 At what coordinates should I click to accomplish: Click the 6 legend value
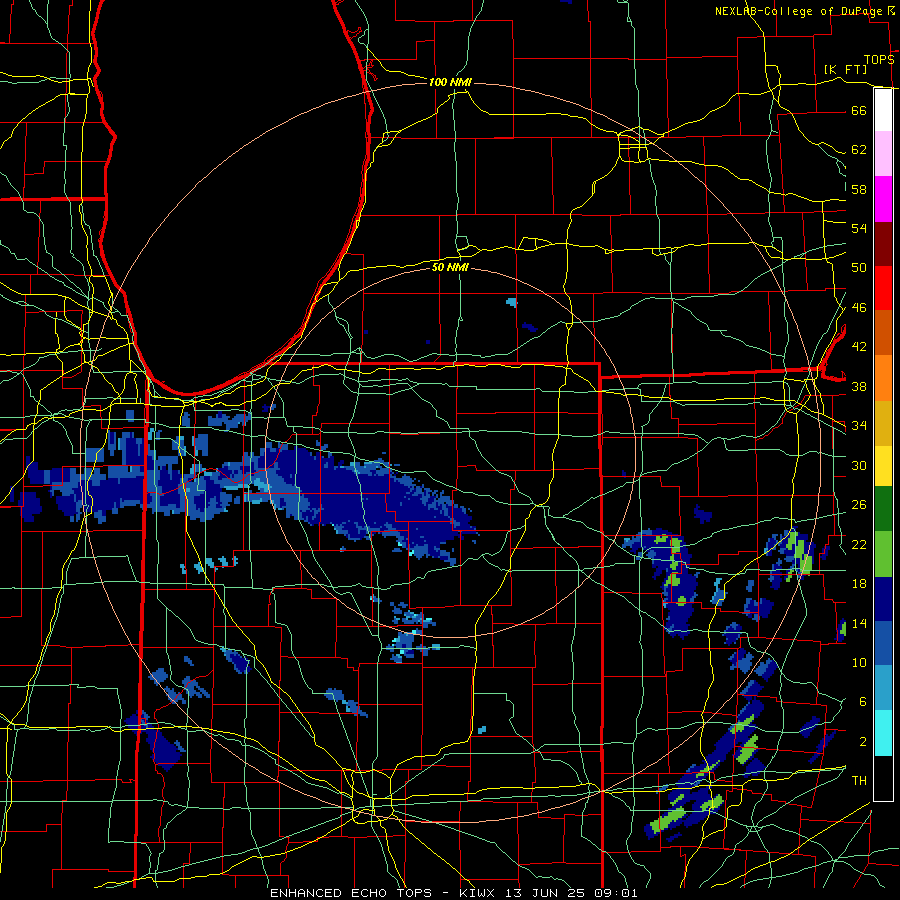tap(863, 702)
